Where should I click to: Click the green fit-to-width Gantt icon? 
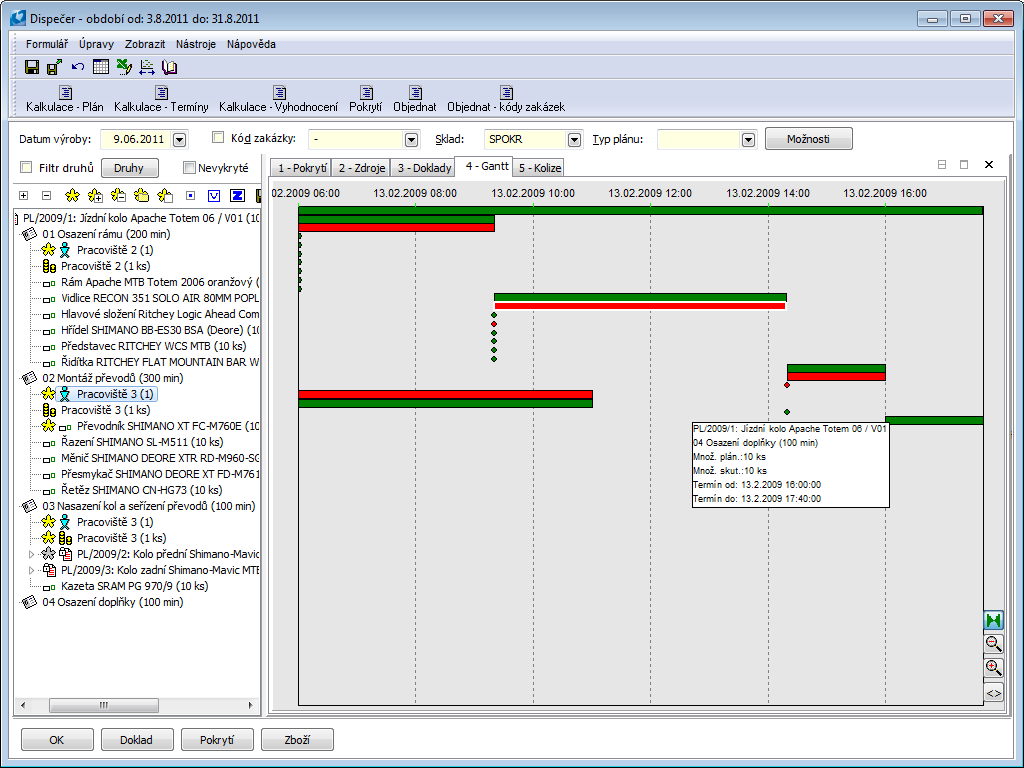click(993, 620)
